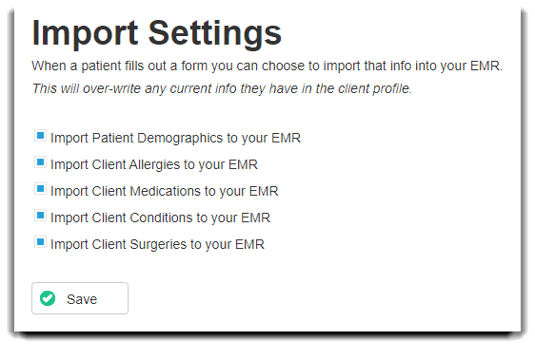535x360 pixels.
Task: Click the word 'Demographics' in first option
Action: pyautogui.click(x=180, y=138)
